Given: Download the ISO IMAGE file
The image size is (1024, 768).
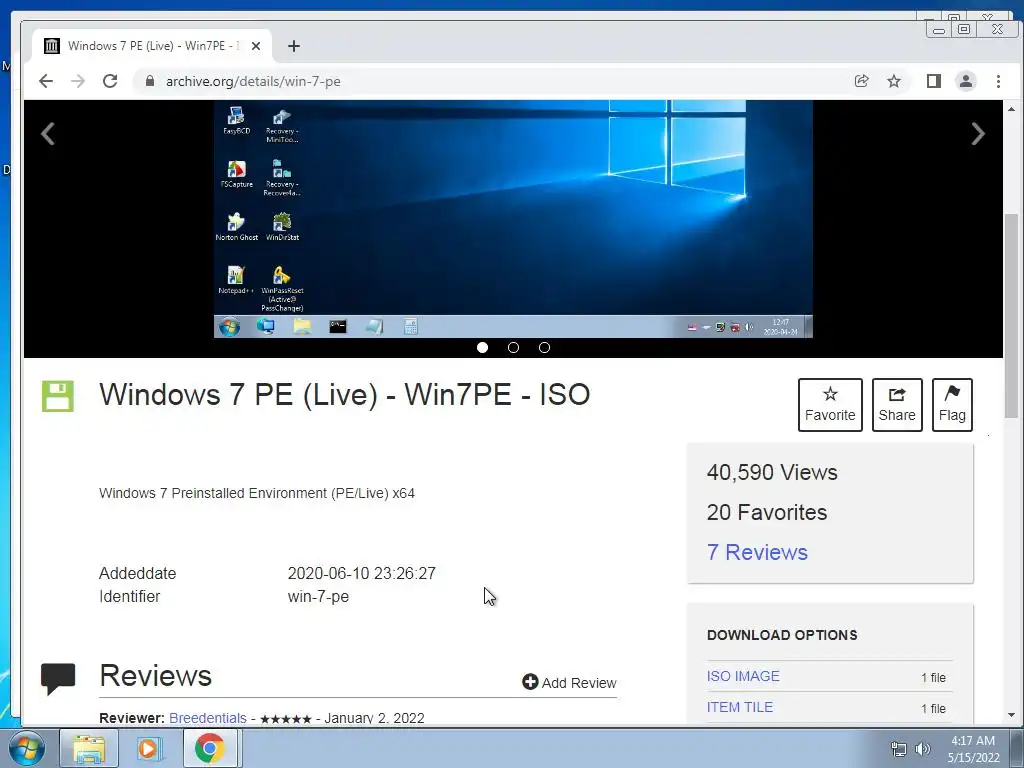Looking at the screenshot, I should [743, 676].
